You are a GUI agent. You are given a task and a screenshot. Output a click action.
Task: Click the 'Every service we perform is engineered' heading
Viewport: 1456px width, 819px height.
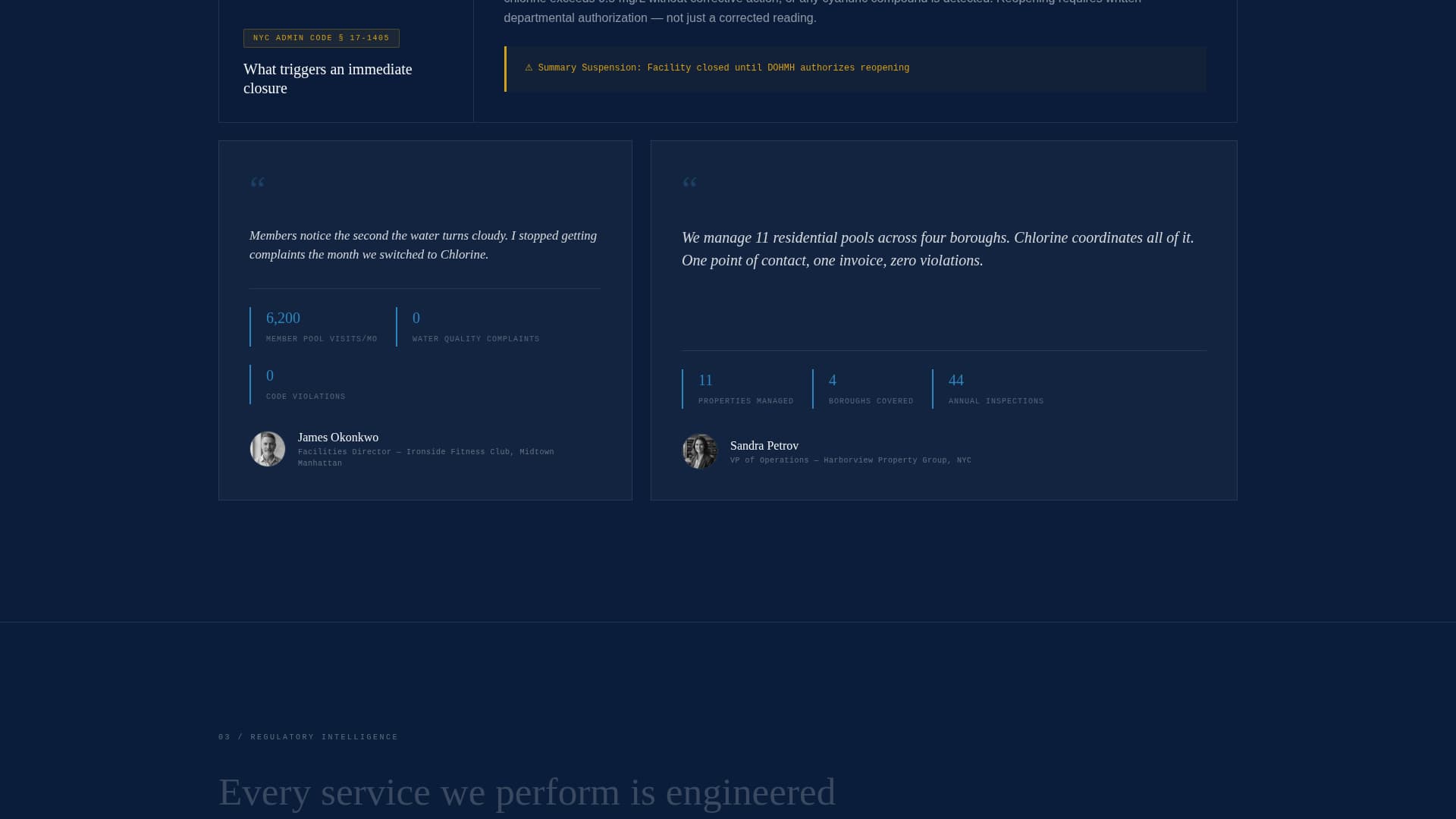(527, 792)
